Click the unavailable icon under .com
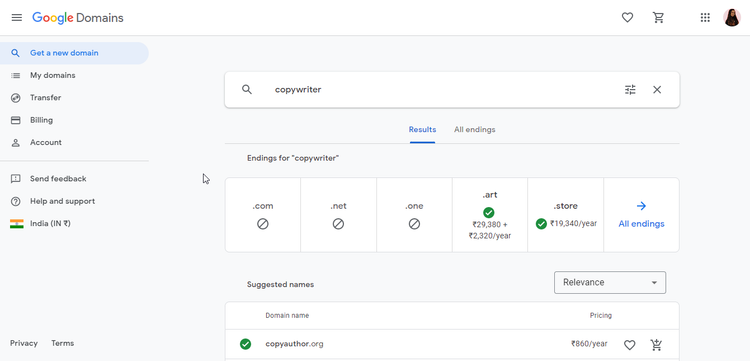Image resolution: width=750 pixels, height=361 pixels. point(263,224)
